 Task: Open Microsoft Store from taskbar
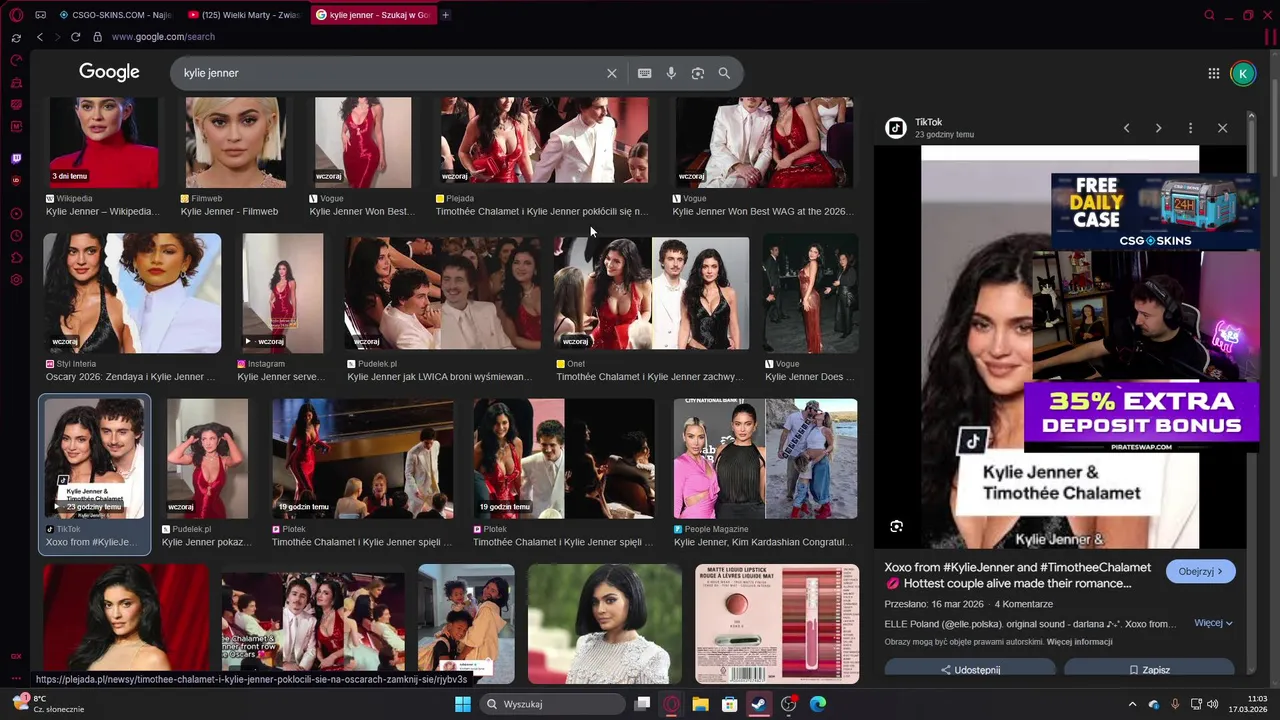(730, 704)
